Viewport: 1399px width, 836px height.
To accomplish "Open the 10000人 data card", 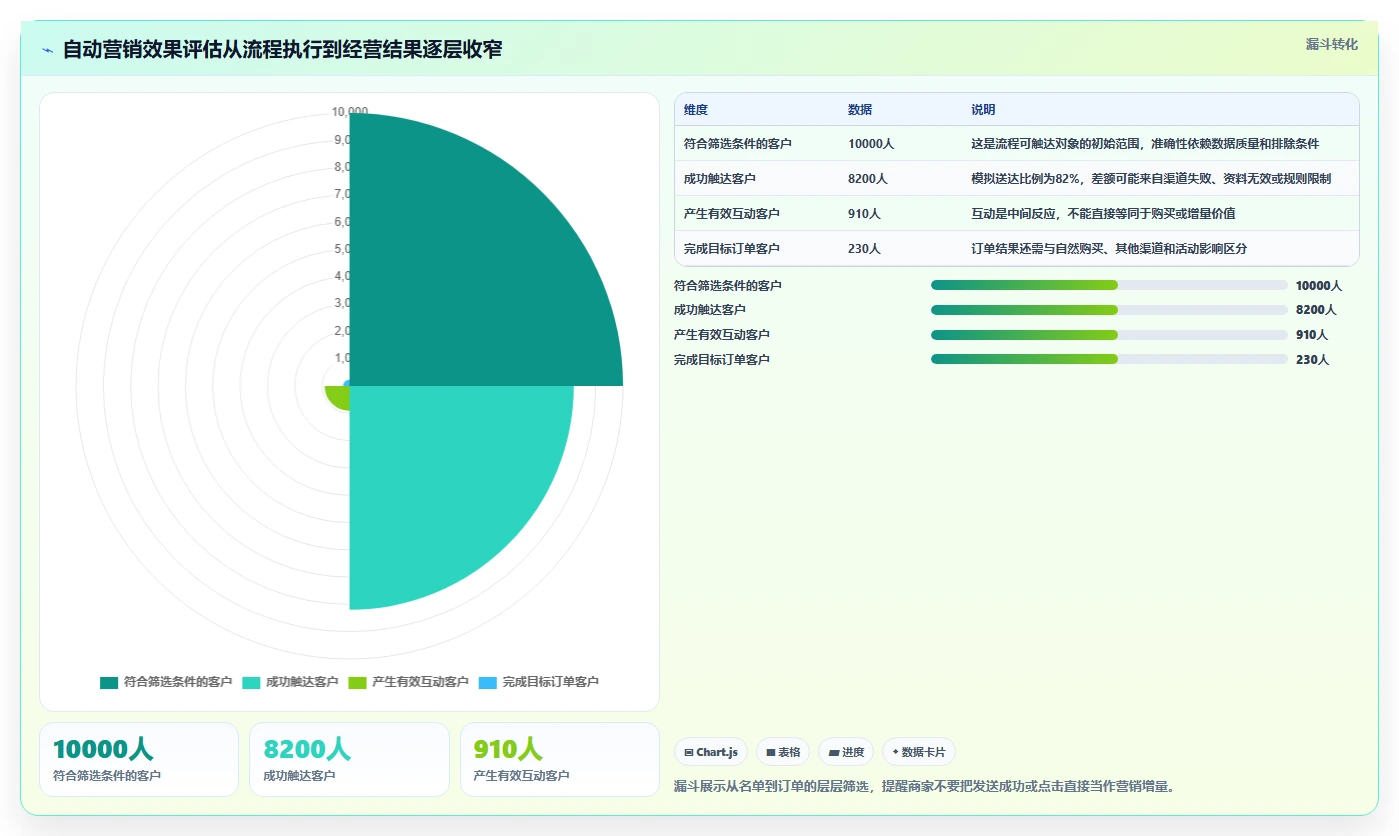I will tap(139, 759).
